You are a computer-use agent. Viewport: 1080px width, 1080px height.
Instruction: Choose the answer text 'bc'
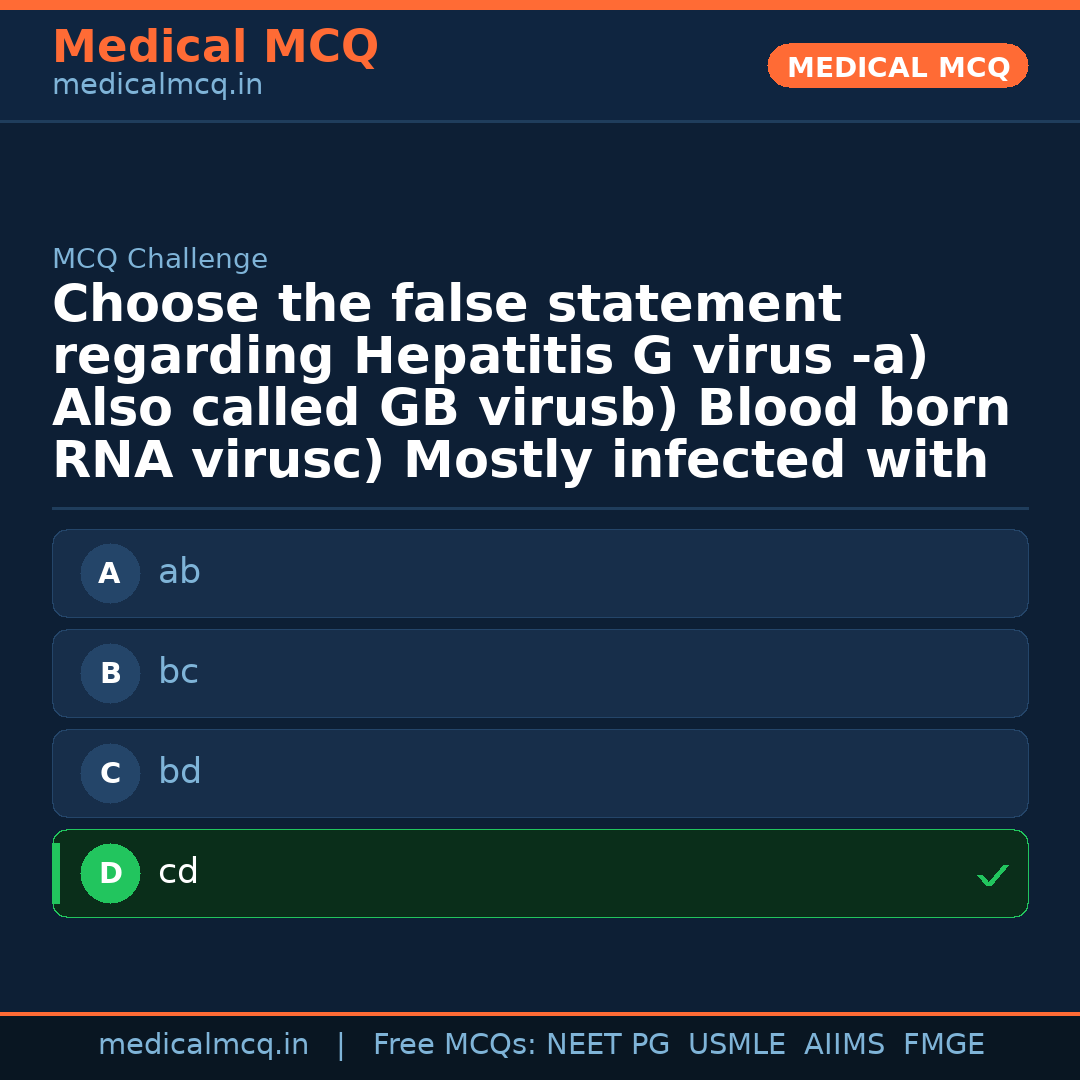(178, 672)
